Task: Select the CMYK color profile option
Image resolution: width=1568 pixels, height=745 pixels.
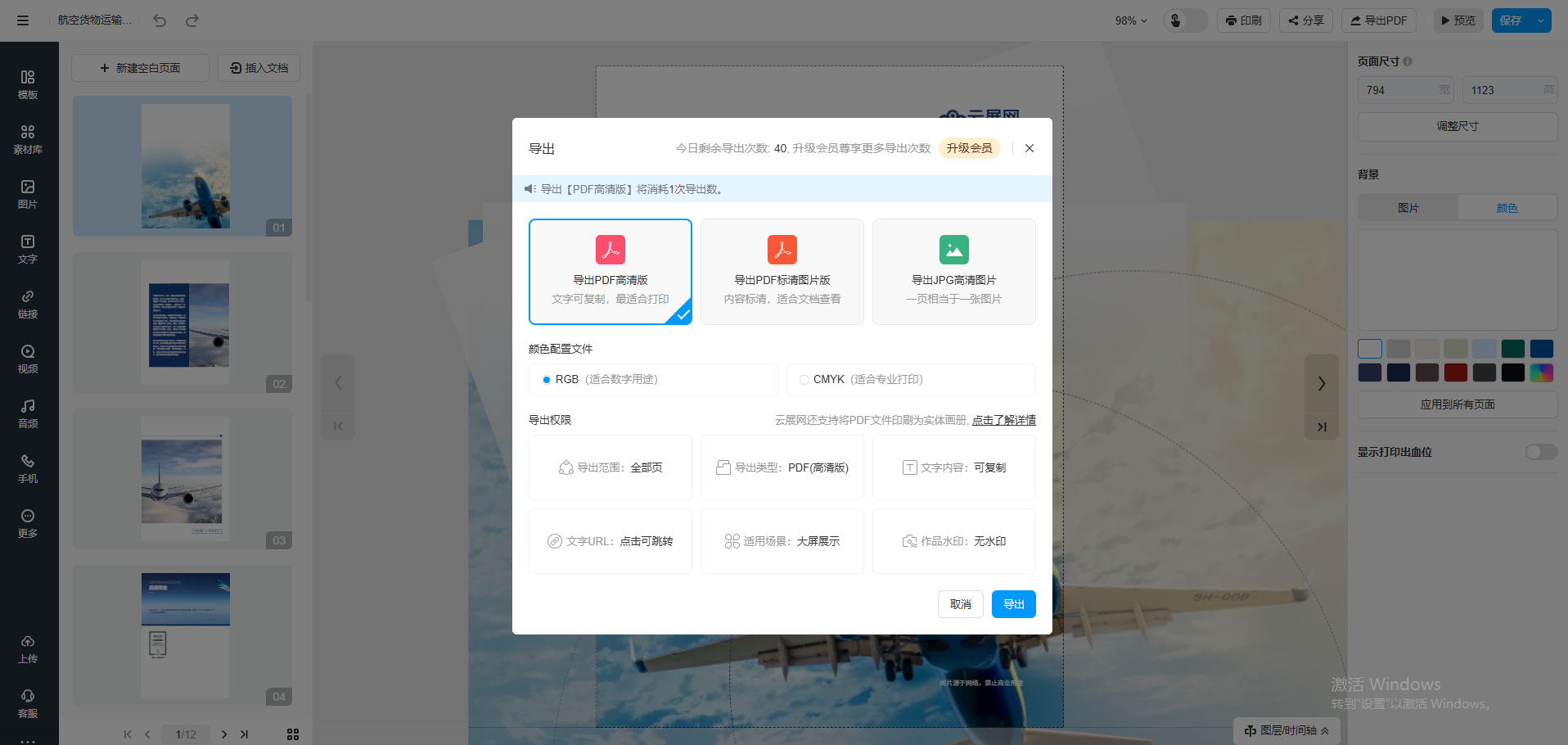Action: [804, 380]
